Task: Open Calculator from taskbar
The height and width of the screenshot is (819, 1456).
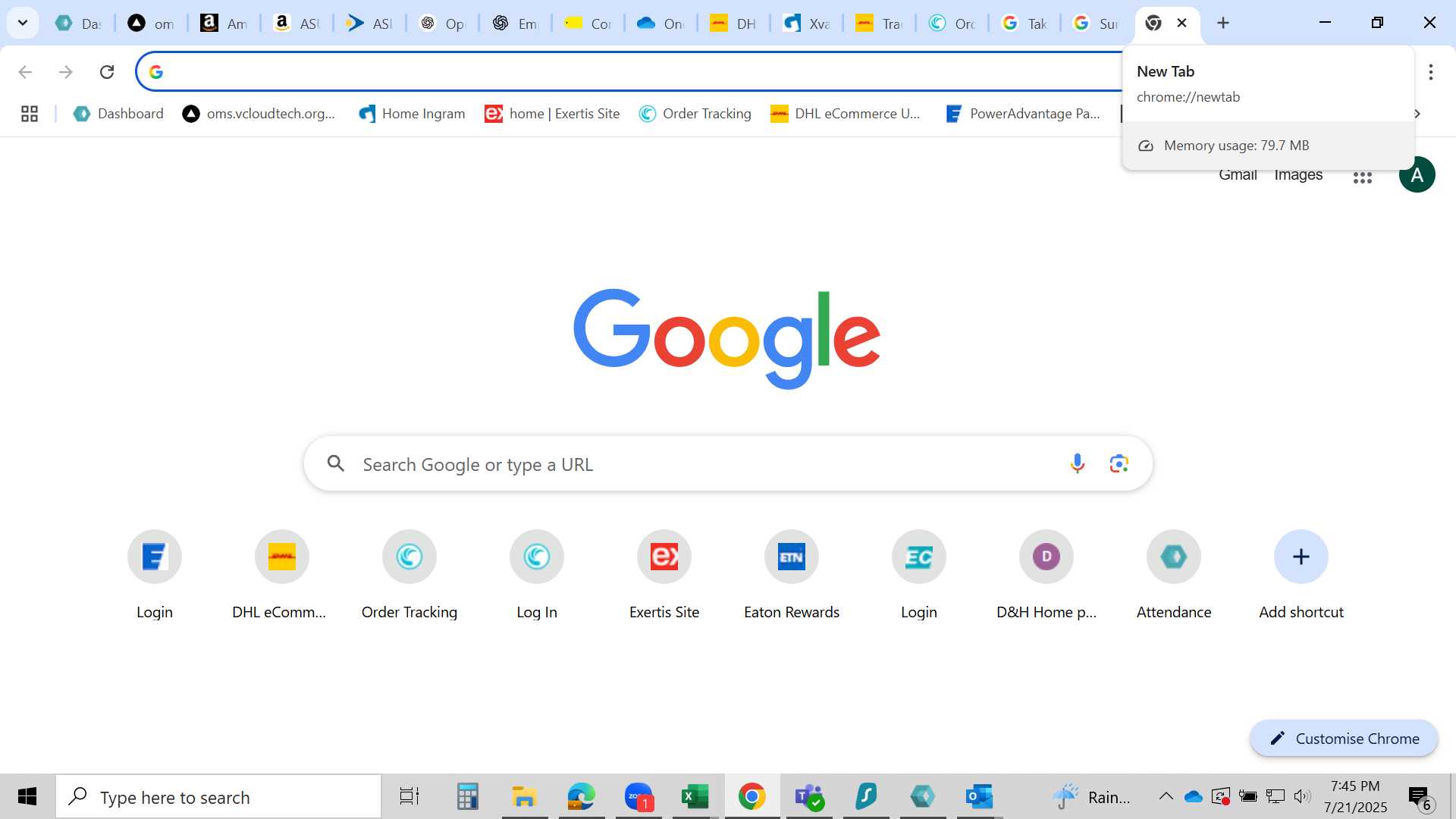Action: [x=467, y=797]
